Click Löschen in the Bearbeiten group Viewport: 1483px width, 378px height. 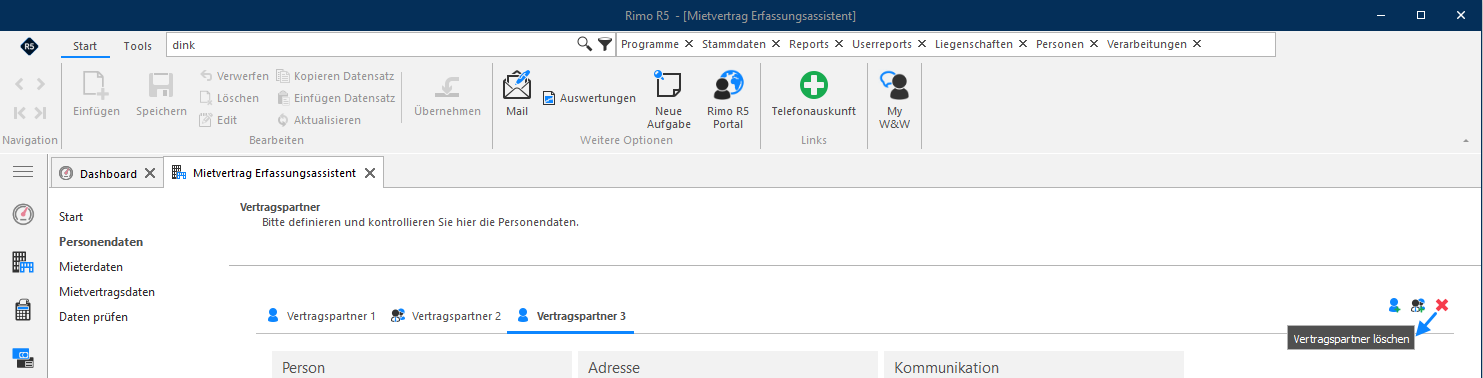pos(229,98)
